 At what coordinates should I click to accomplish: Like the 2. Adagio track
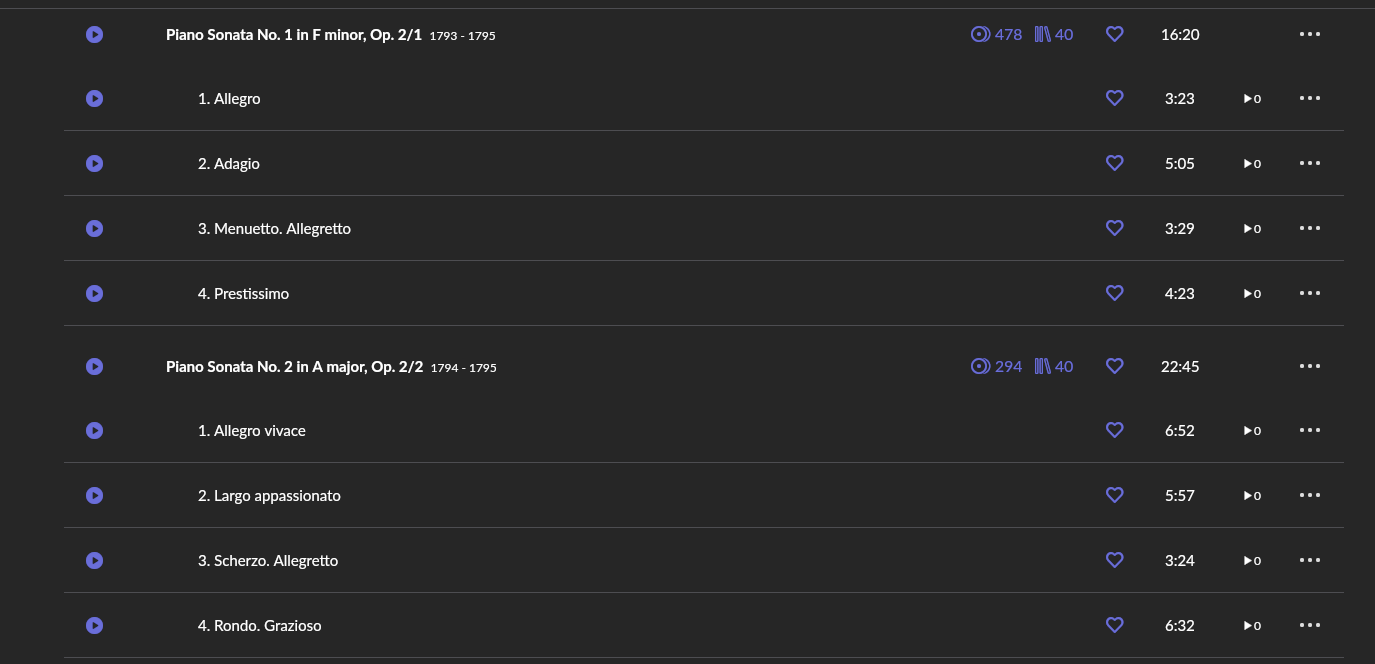[1115, 163]
